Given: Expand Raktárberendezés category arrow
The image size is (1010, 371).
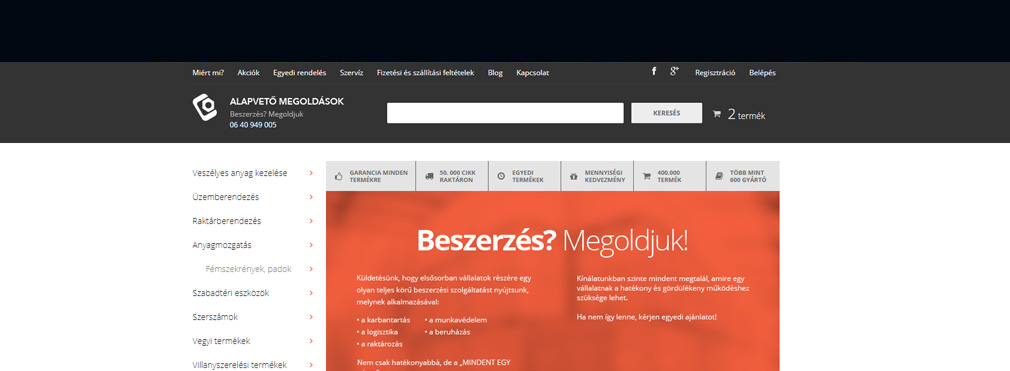Looking at the screenshot, I should (311, 221).
